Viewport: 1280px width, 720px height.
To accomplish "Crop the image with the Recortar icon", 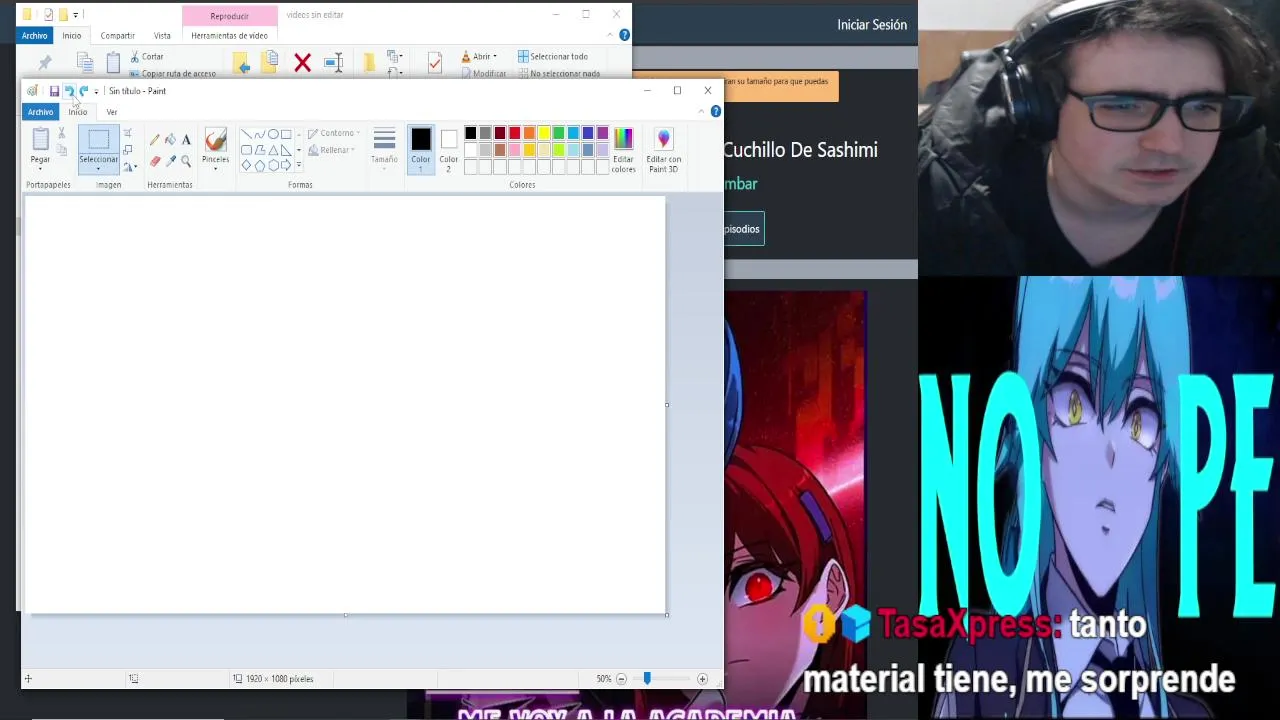I will pyautogui.click(x=128, y=133).
